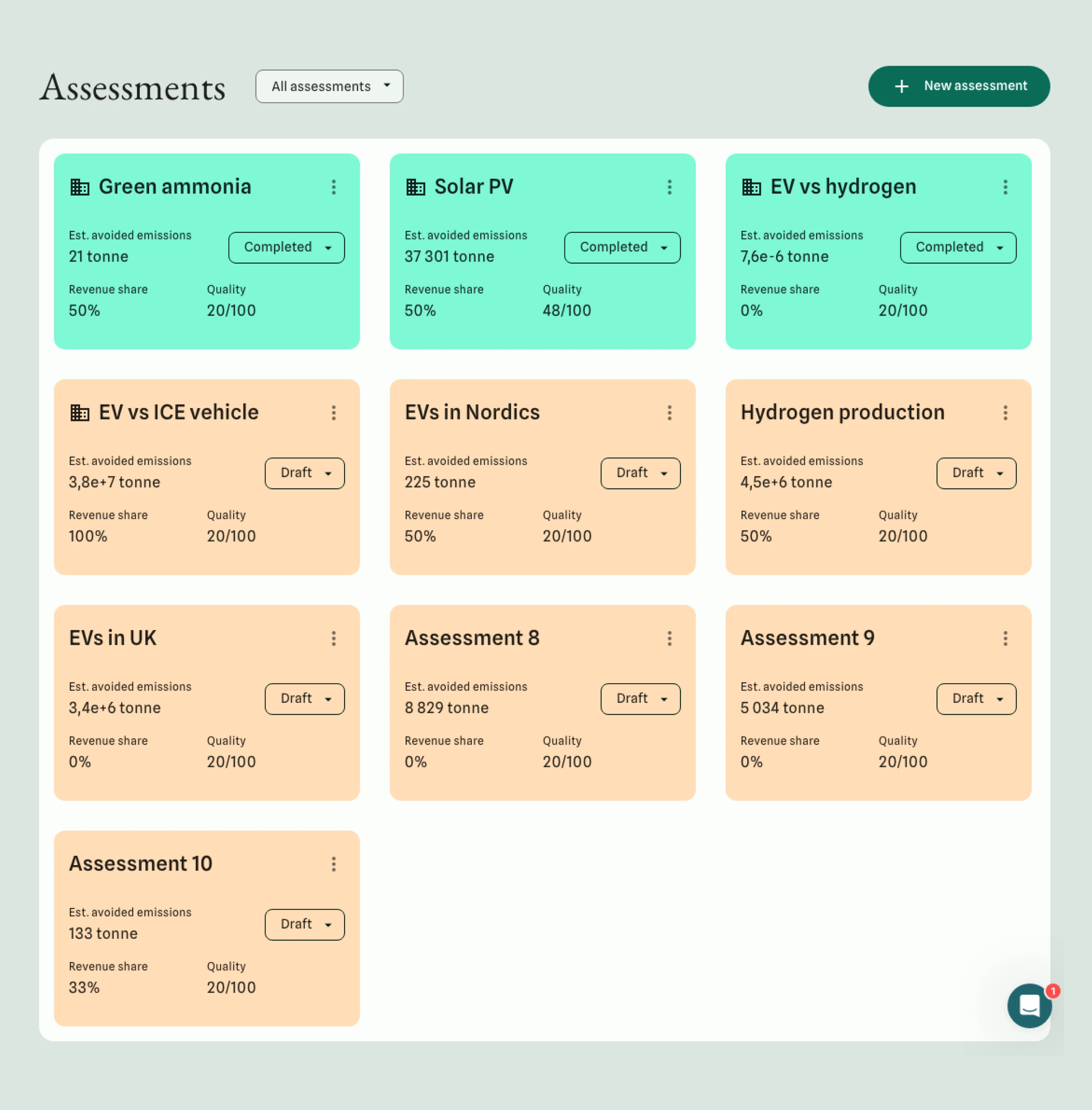Open the Draft status dropdown on EVs in Nordics

(640, 473)
